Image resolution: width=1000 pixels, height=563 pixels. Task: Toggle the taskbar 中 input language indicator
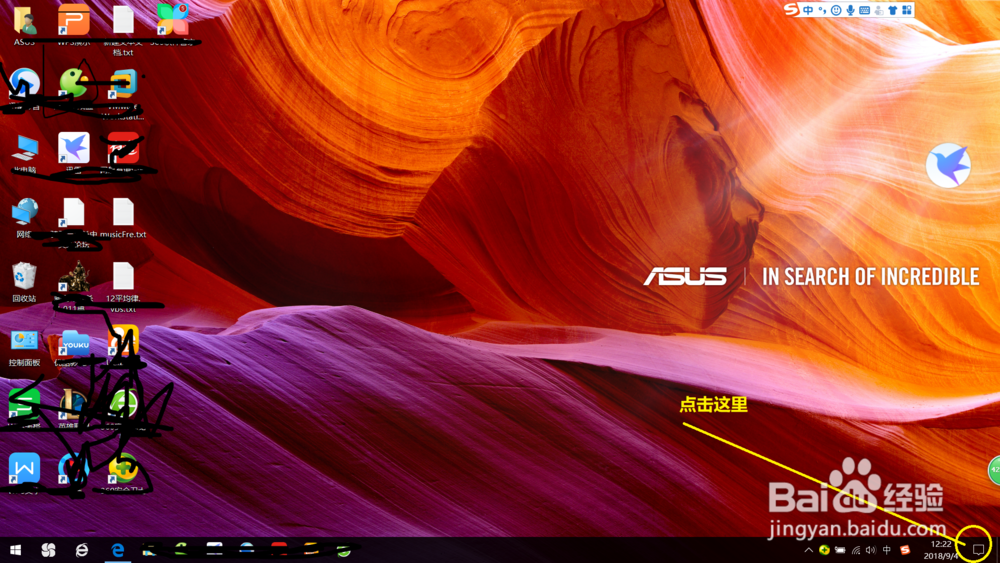pos(886,550)
